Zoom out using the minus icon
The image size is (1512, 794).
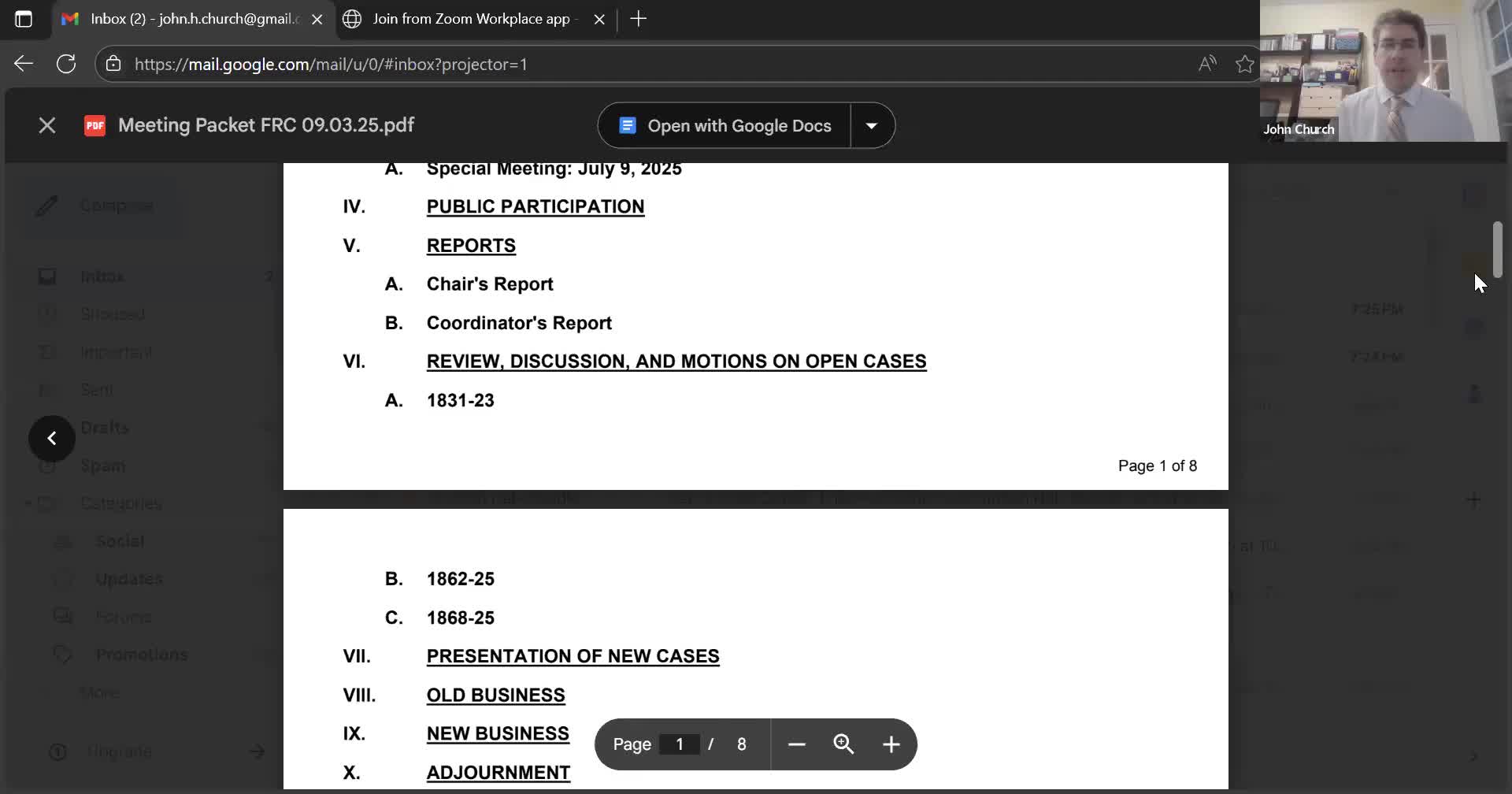coord(796,744)
